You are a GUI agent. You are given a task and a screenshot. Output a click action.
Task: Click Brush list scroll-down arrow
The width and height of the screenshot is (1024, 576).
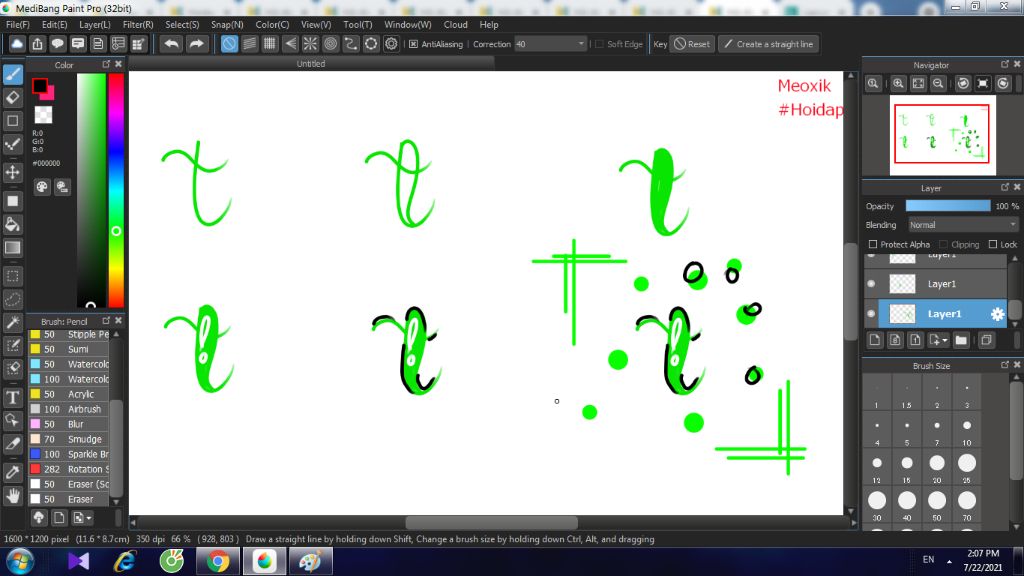(116, 502)
